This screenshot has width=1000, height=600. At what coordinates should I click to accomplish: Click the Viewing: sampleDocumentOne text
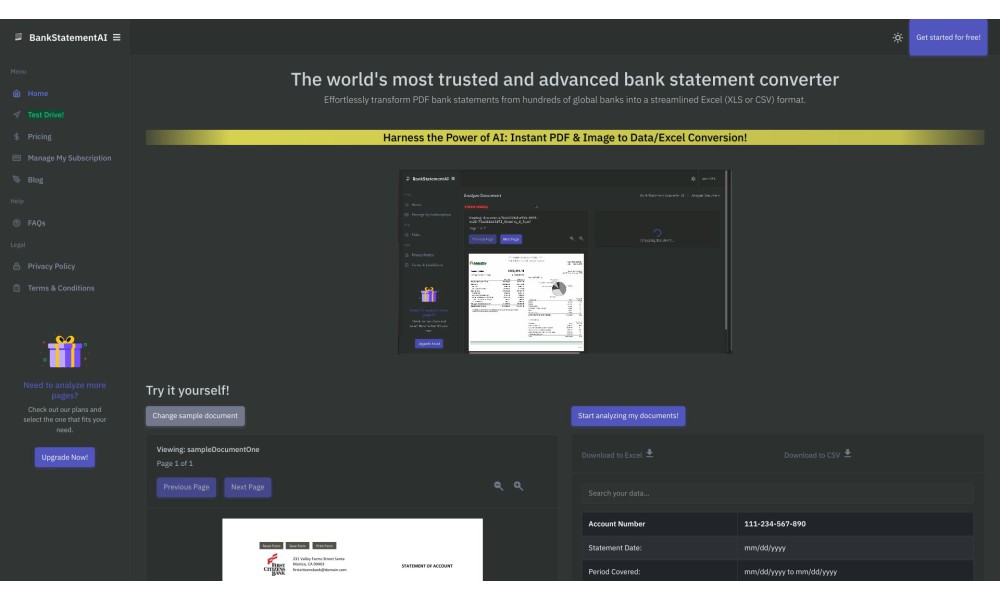pos(208,450)
